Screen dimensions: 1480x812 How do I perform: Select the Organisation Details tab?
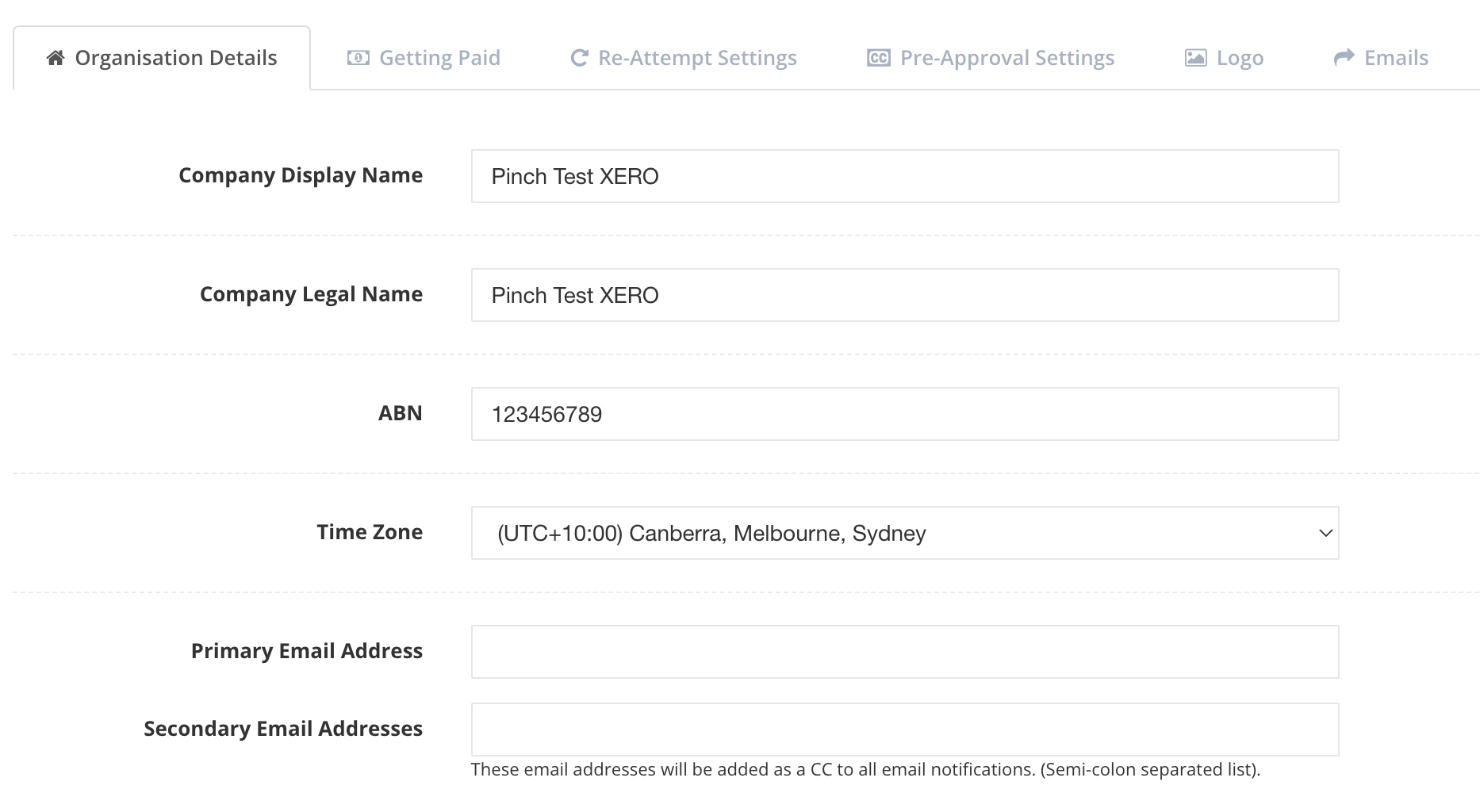pos(162,58)
